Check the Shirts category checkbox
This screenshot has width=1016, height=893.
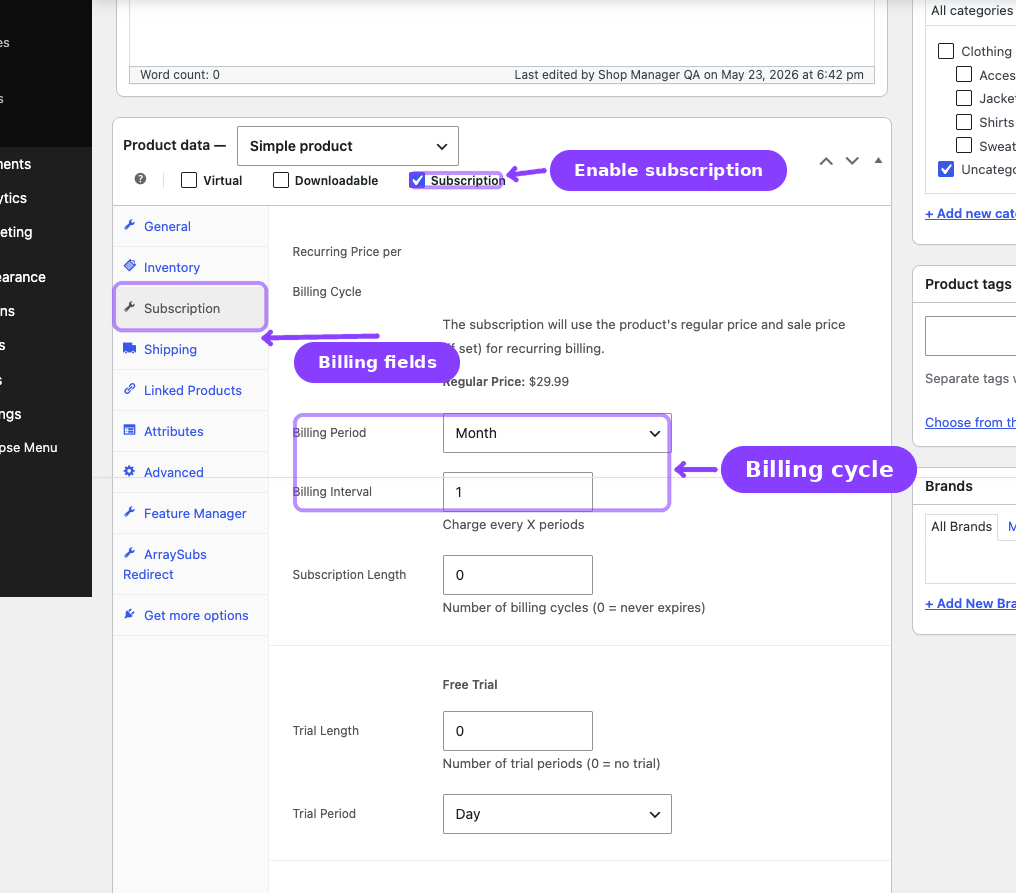pos(964,122)
